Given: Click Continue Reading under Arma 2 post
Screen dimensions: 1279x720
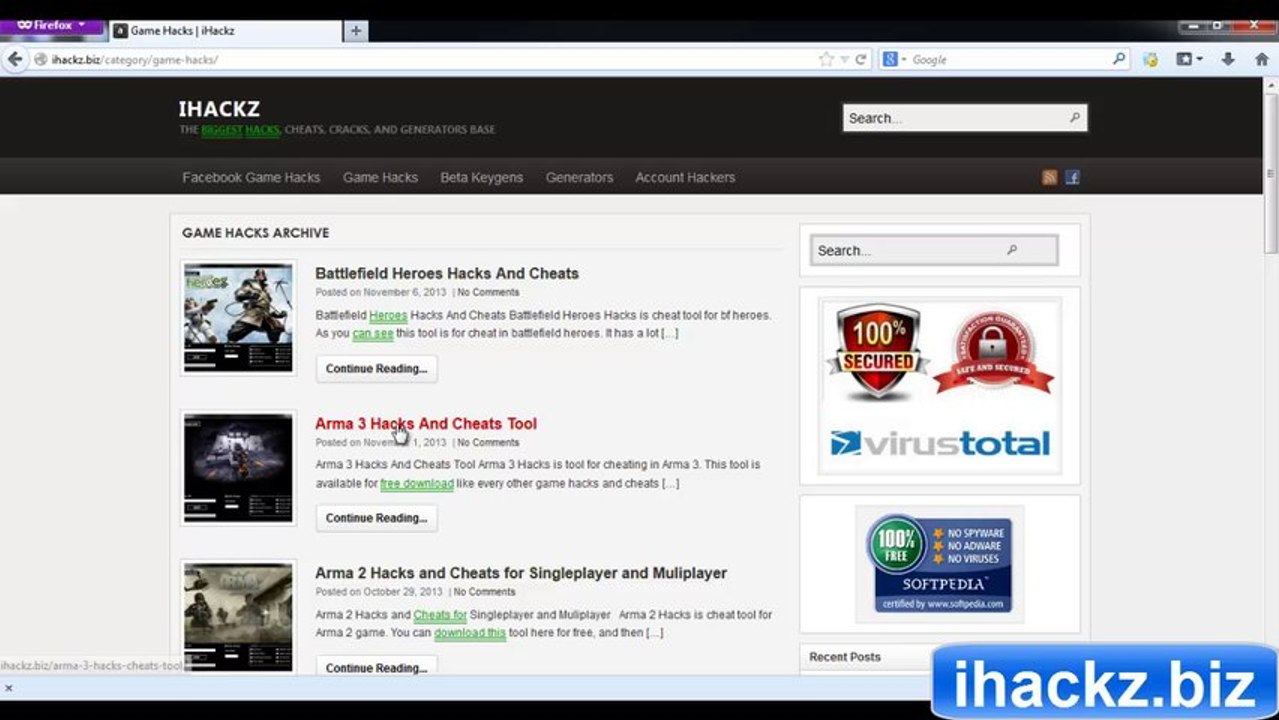Looking at the screenshot, I should tap(376, 667).
